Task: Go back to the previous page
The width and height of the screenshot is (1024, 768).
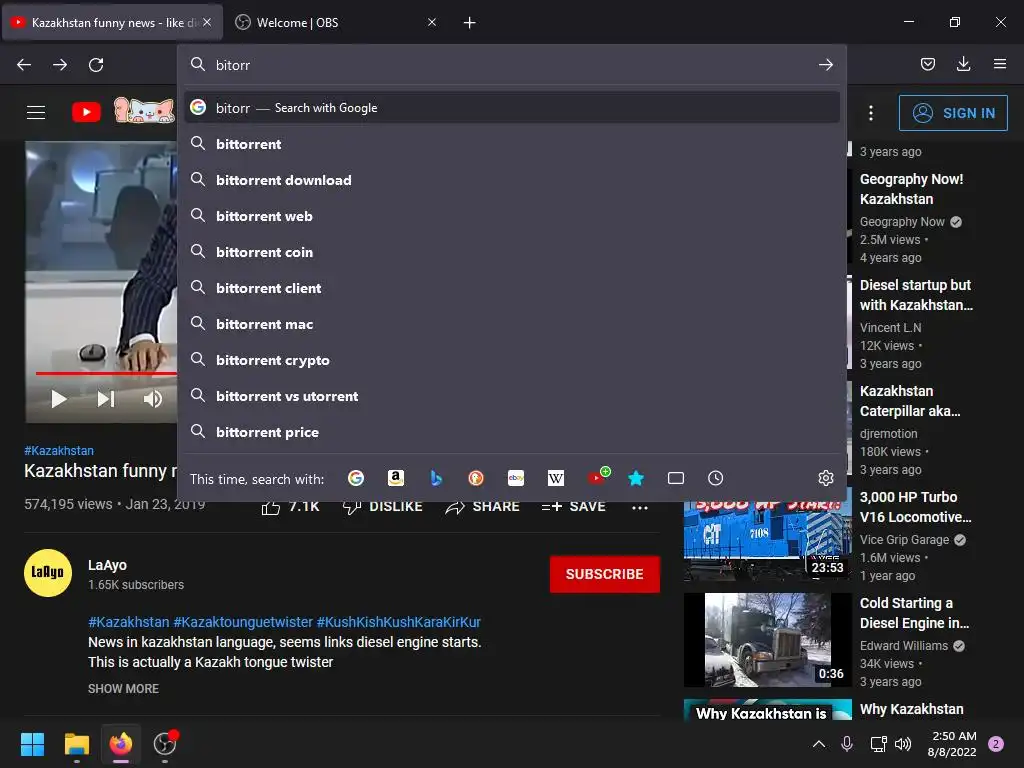Action: tap(24, 65)
